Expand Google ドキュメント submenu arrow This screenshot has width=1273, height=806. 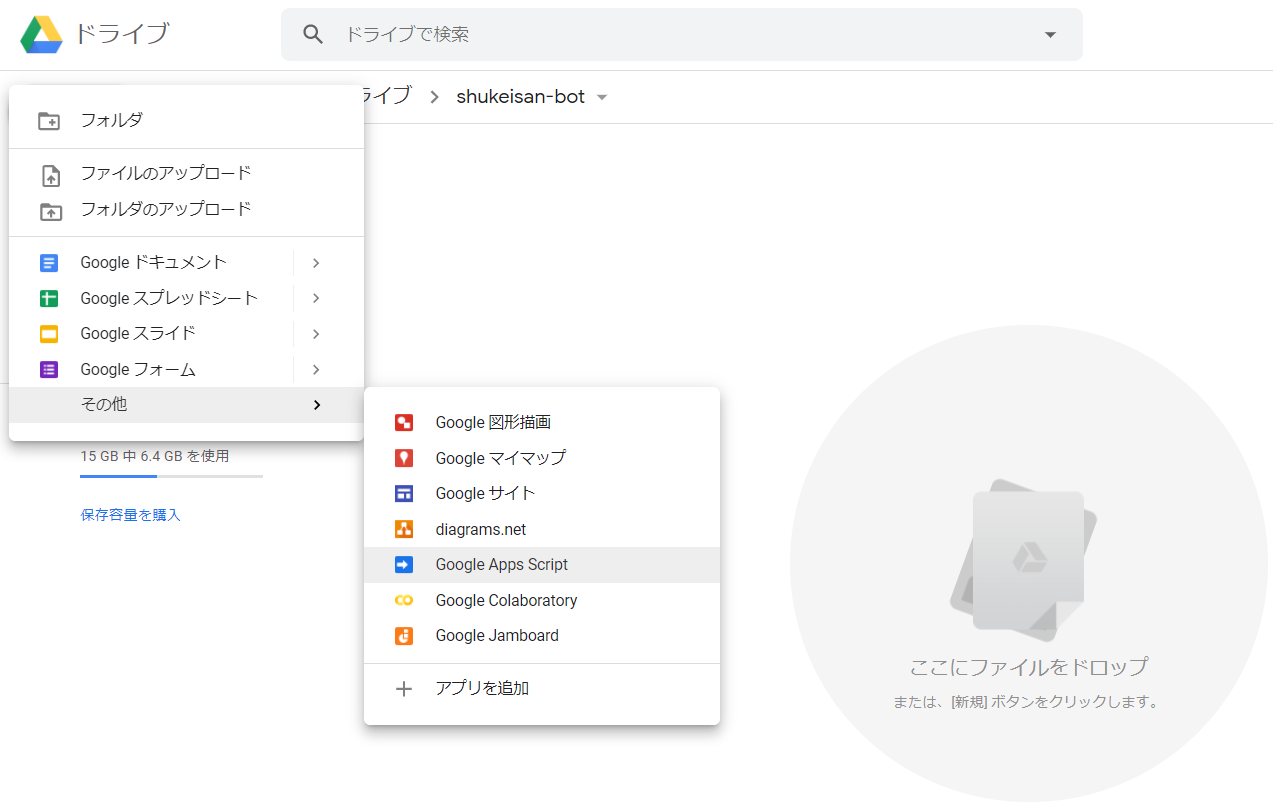point(316,263)
